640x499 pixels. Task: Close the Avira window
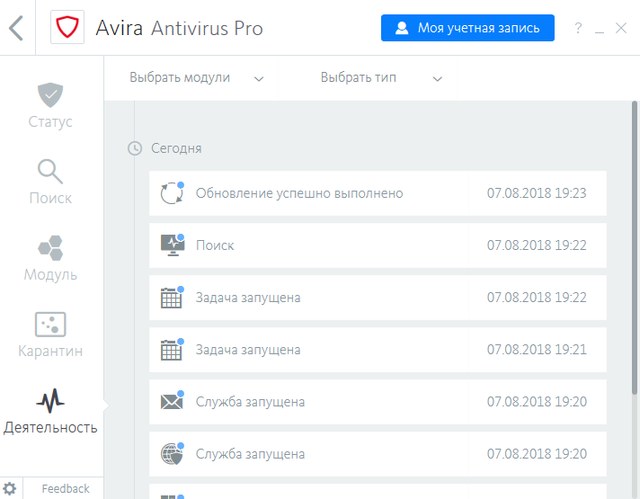(621, 28)
